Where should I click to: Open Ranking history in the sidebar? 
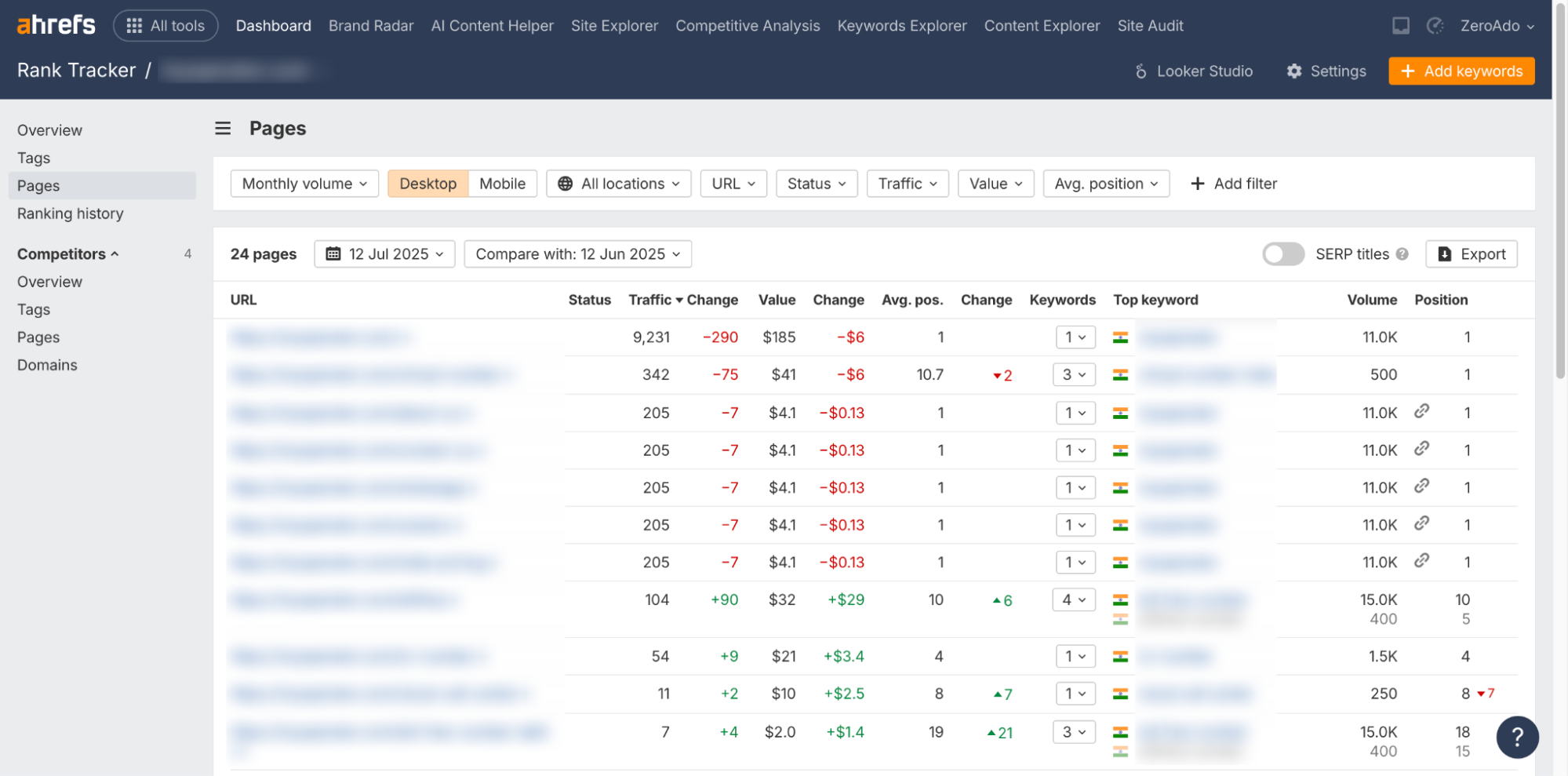(x=71, y=213)
